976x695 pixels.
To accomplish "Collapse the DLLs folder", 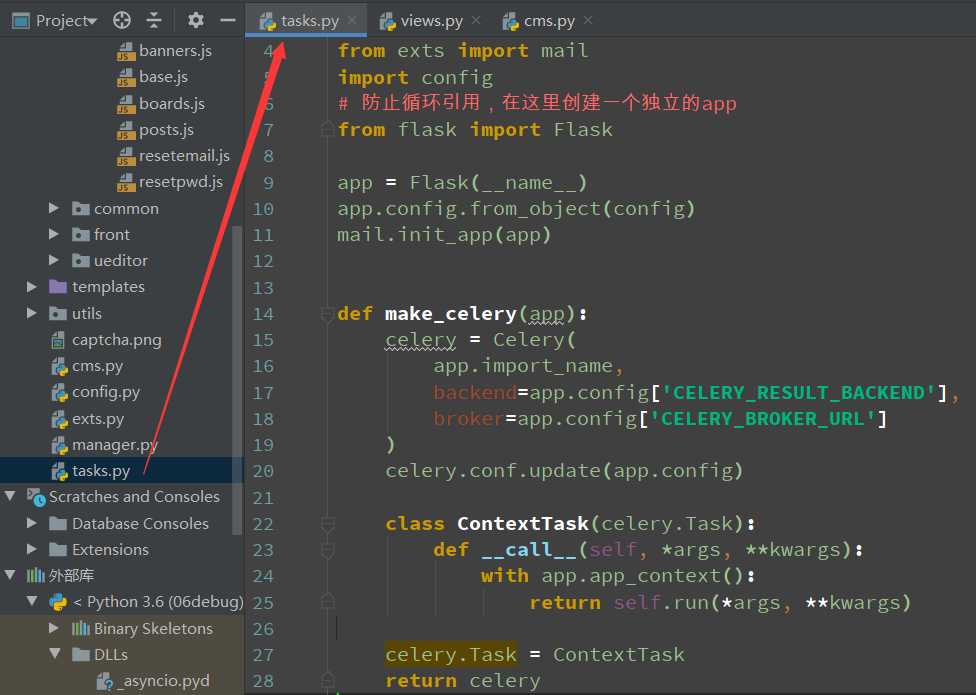I will pos(55,653).
